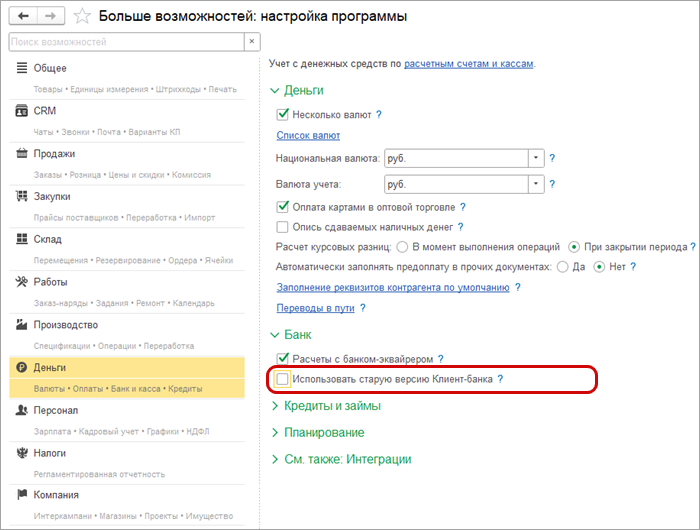Click the Поиск возможностей search field
The image size is (700, 530).
pos(125,42)
